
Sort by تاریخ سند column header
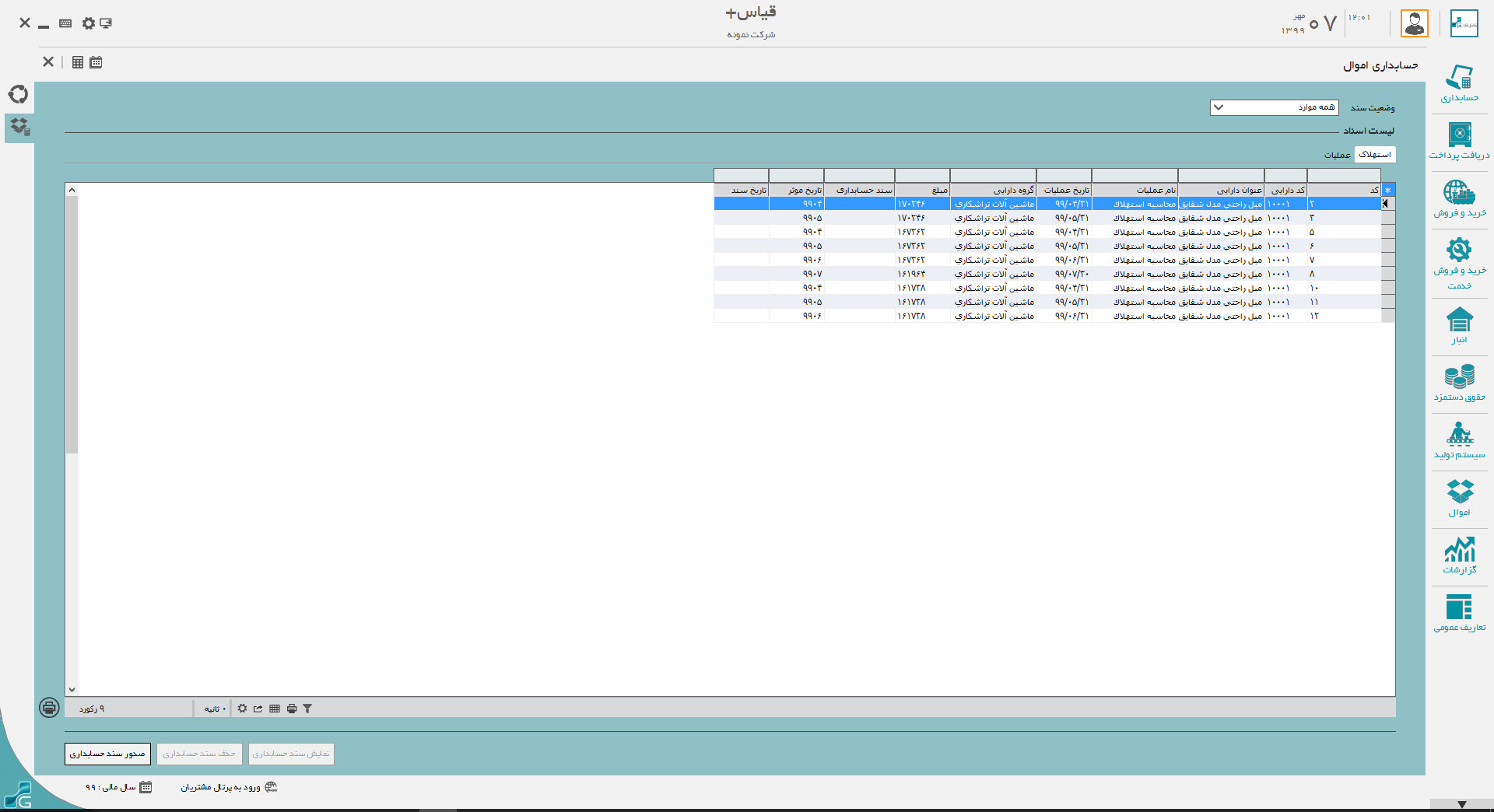[742, 190]
